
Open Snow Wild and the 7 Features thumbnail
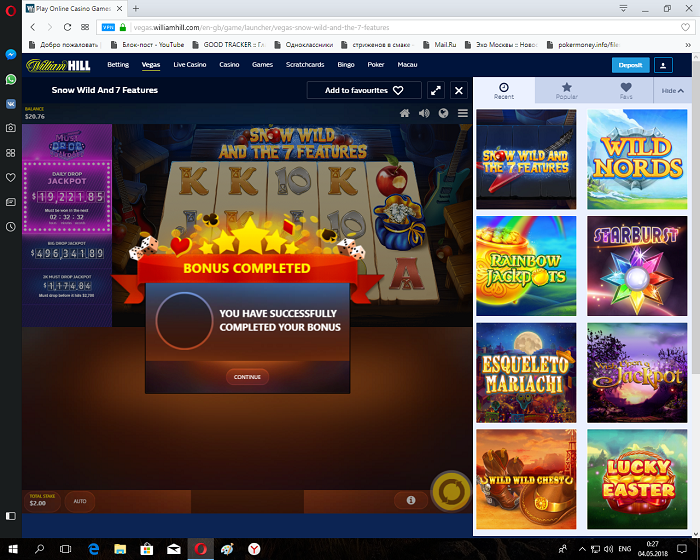[526, 159]
